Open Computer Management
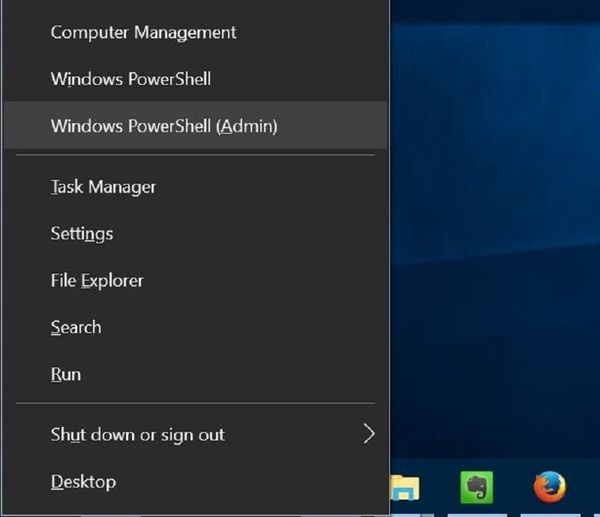Viewport: 600px width, 517px height. point(143,32)
